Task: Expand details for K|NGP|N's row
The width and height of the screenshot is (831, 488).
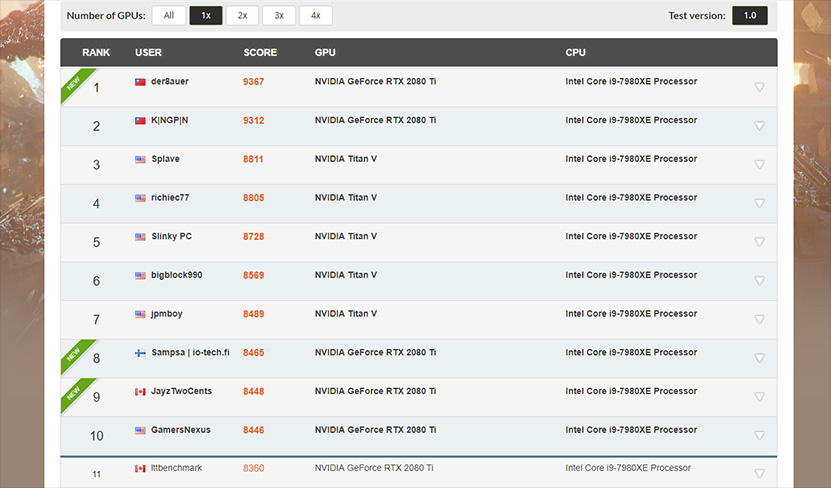Action: (759, 126)
